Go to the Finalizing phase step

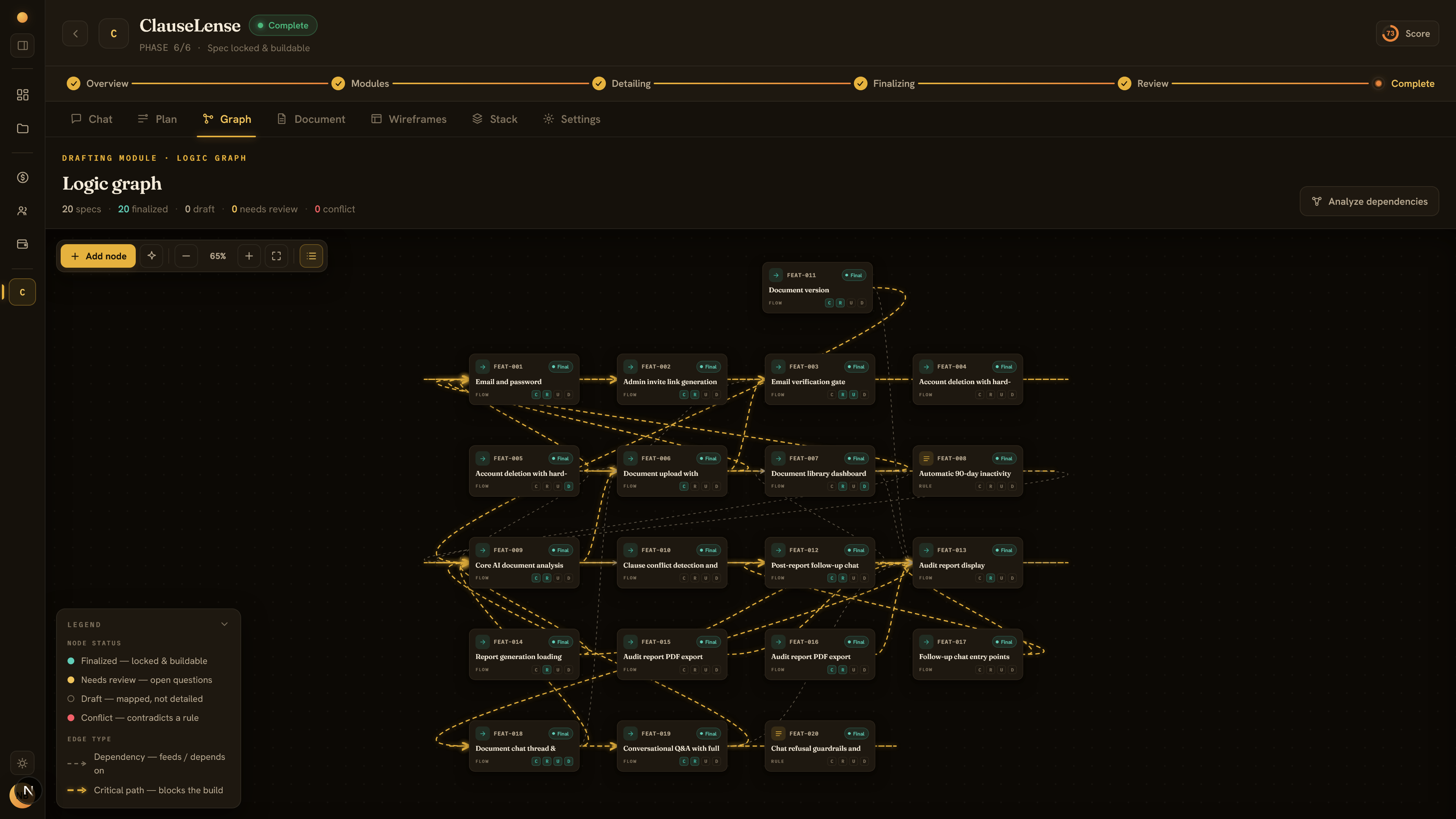pyautogui.click(x=884, y=84)
